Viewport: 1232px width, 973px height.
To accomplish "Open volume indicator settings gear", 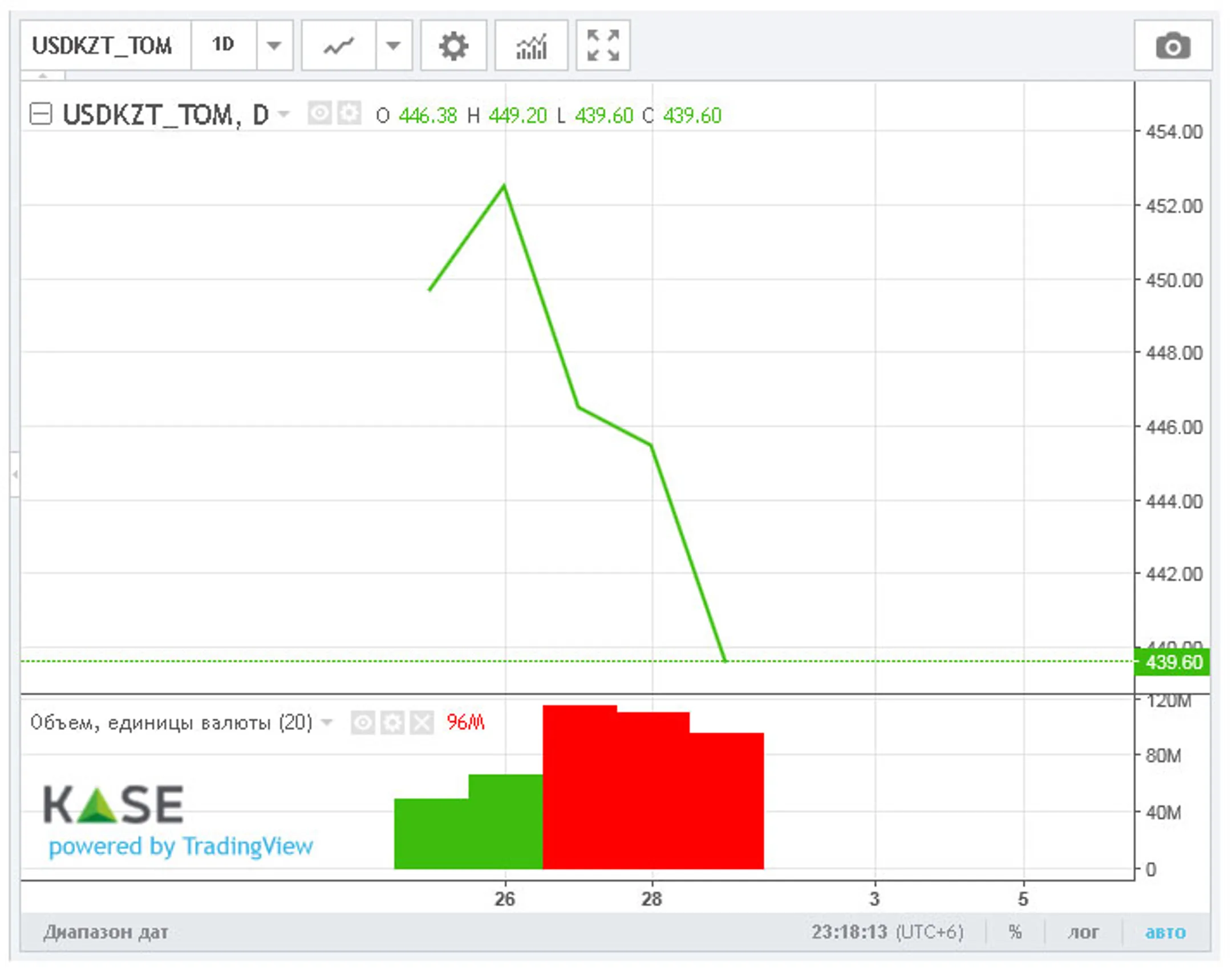I will point(392,723).
